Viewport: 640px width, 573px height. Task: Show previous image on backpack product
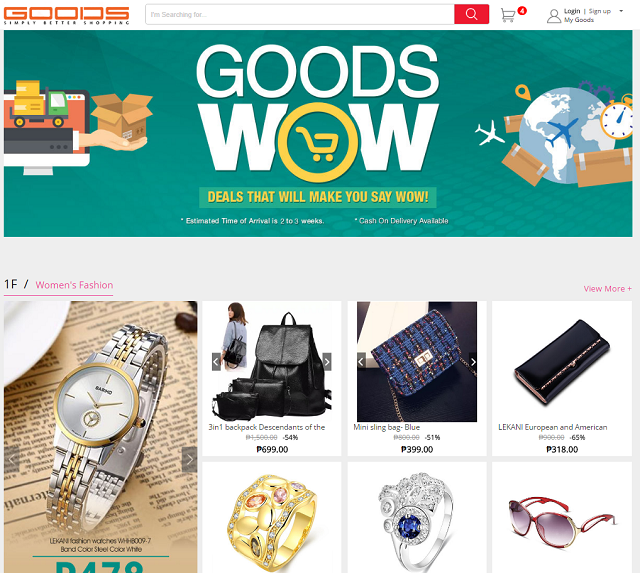click(216, 362)
